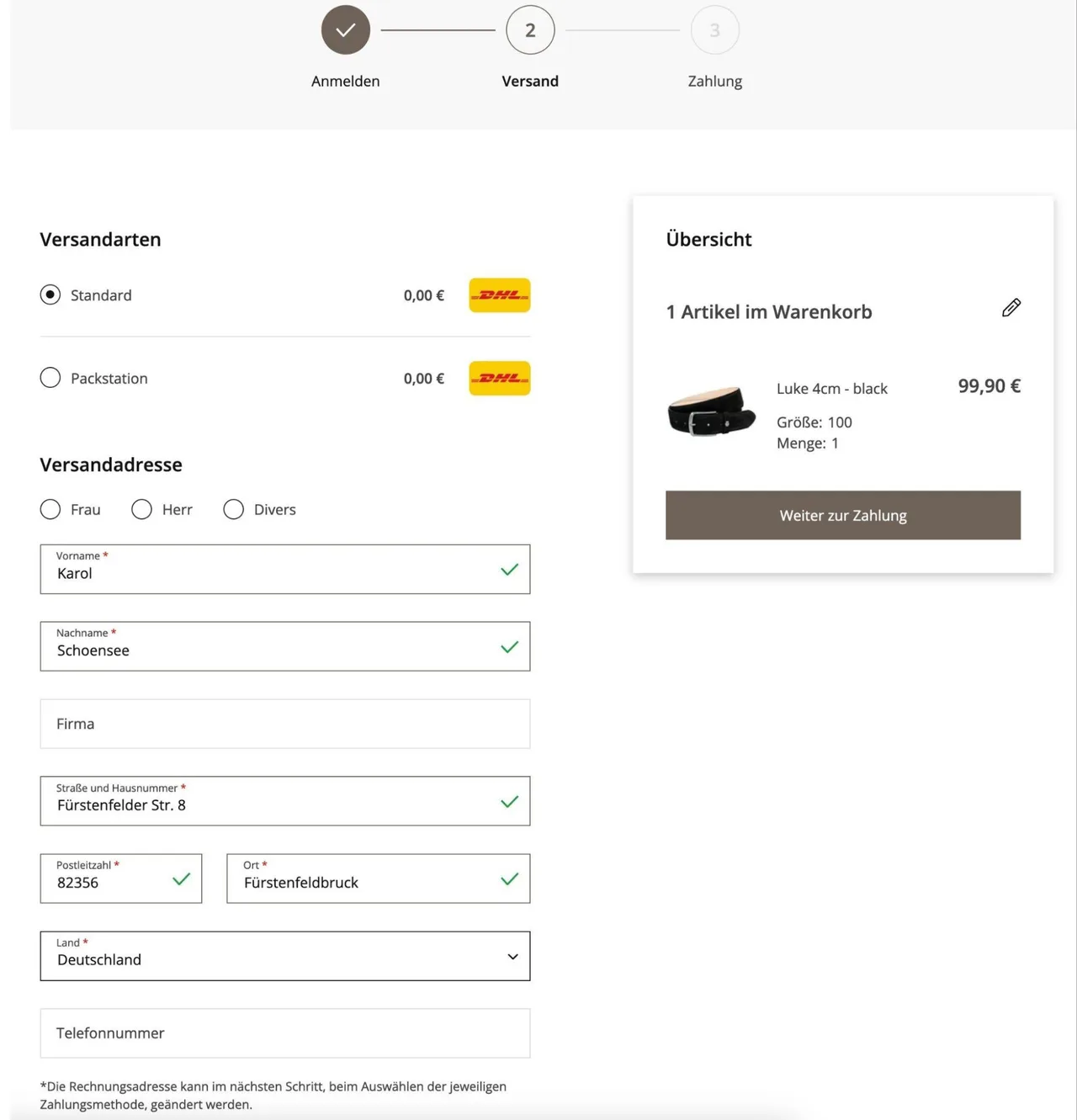Click the Ort field with Fürstenfeldbruck
The width and height of the screenshot is (1077, 1120).
click(379, 878)
